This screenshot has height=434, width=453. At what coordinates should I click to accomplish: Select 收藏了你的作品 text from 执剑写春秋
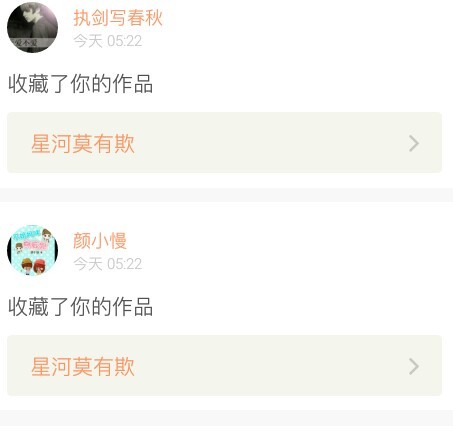[80, 84]
